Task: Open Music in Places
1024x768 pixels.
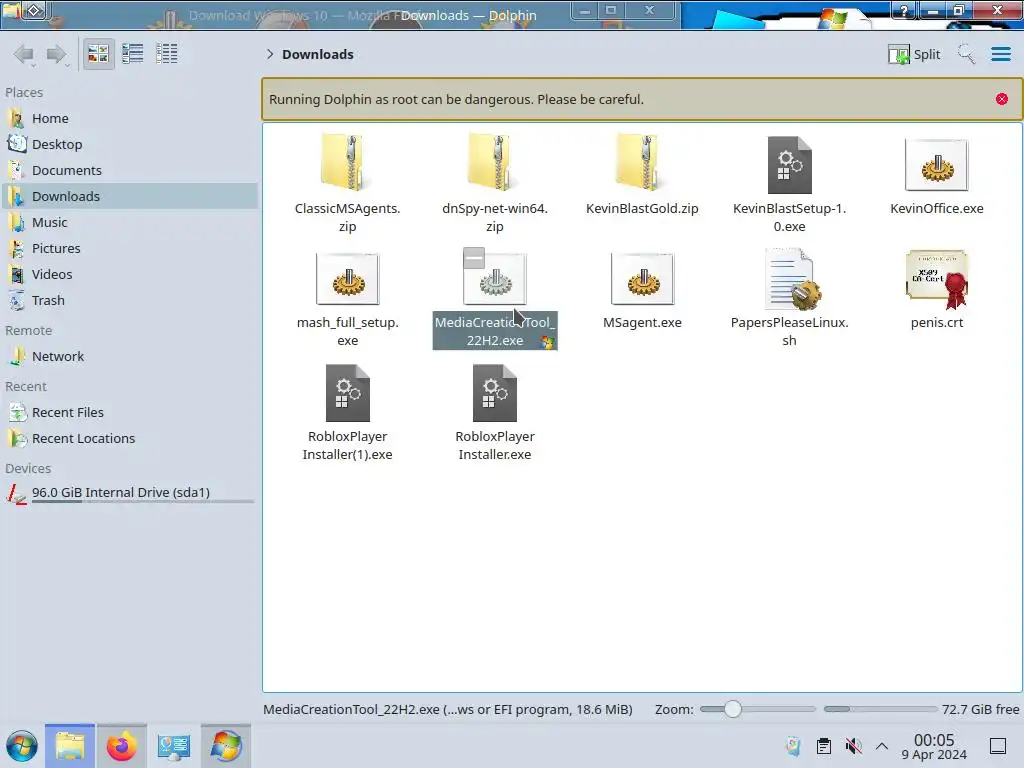Action: [x=130, y=222]
